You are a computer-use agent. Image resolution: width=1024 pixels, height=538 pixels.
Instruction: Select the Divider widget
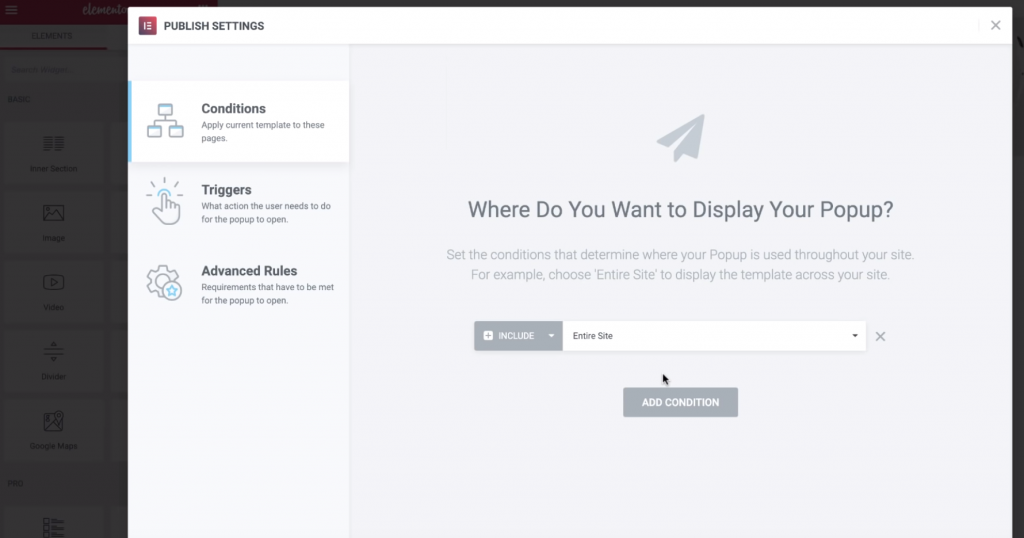(x=53, y=359)
